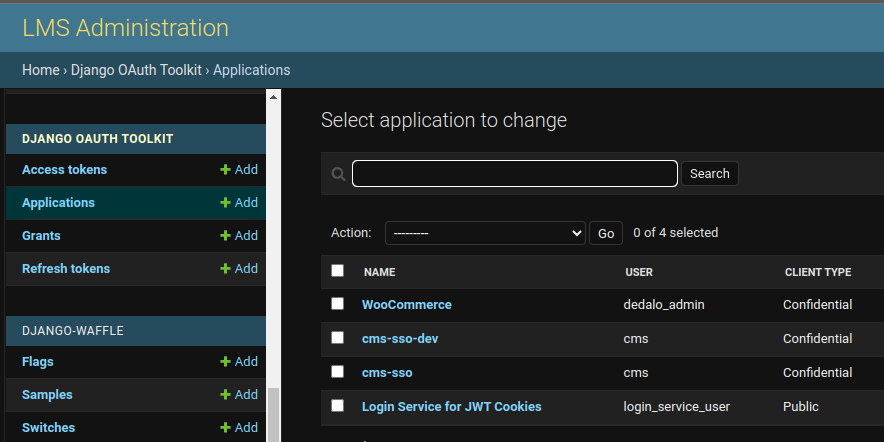Screen dimensions: 884x442
Task: Click the Search button
Action: pyautogui.click(x=710, y=174)
